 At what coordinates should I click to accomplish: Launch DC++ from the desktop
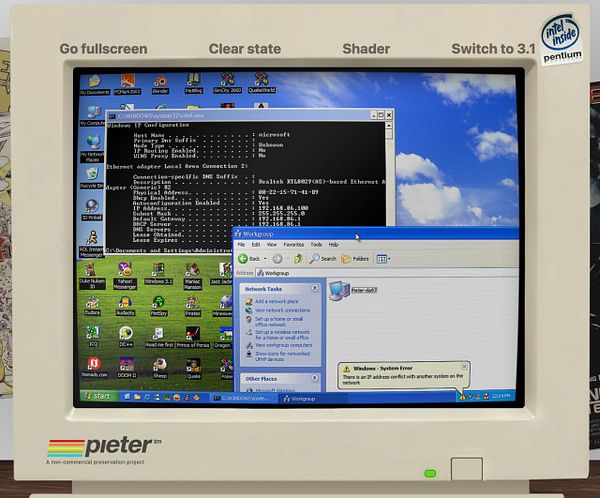click(x=126, y=336)
